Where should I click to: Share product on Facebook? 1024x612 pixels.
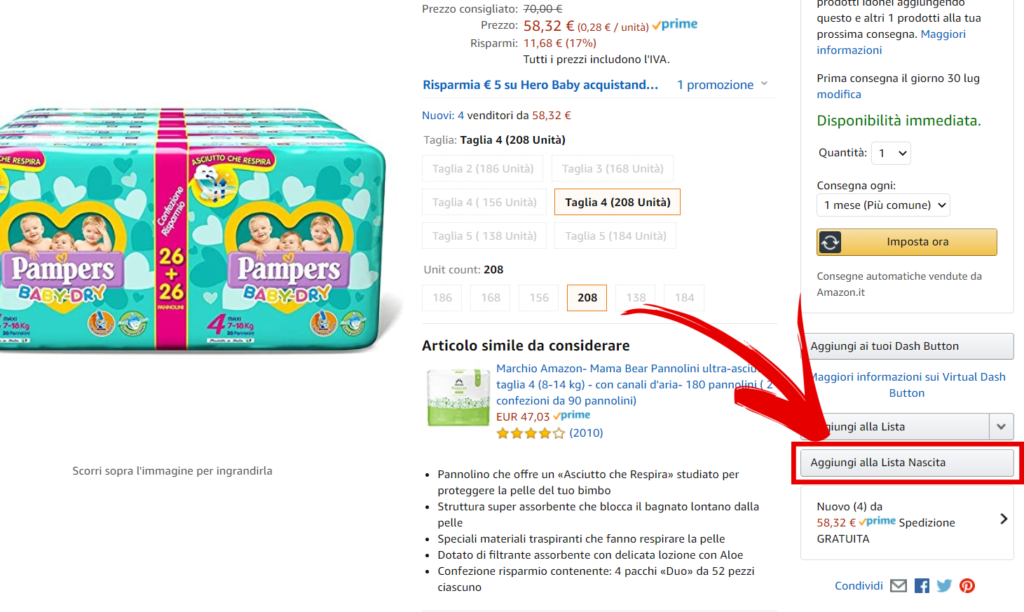pos(921,586)
